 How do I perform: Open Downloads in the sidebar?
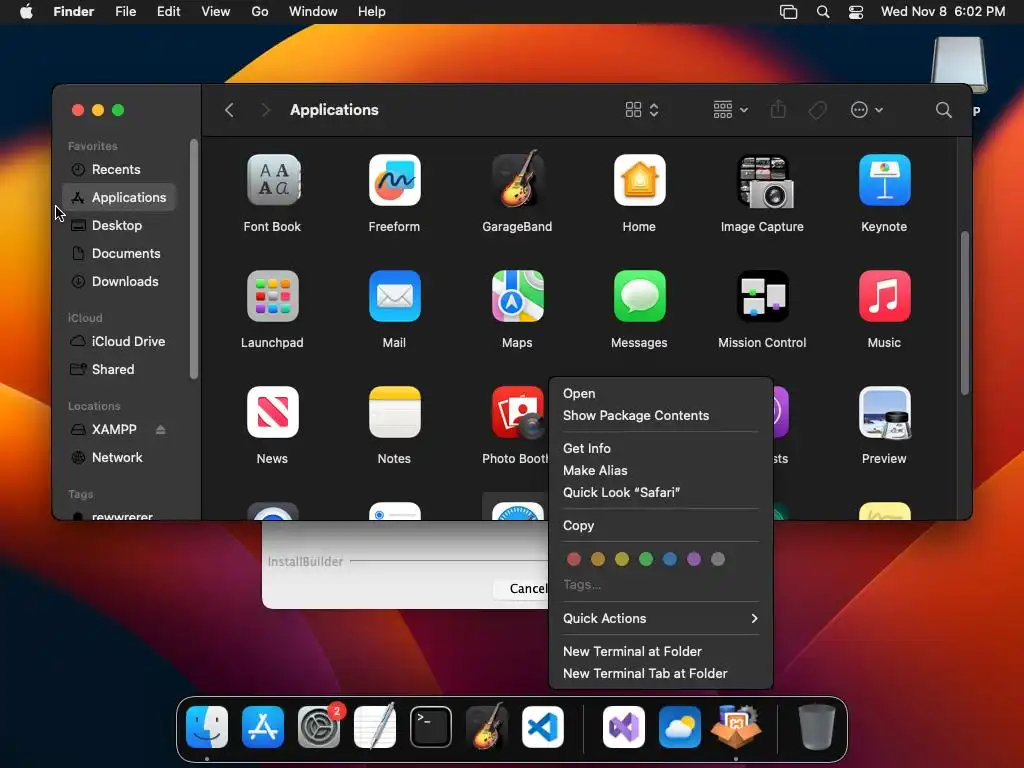pos(119,282)
